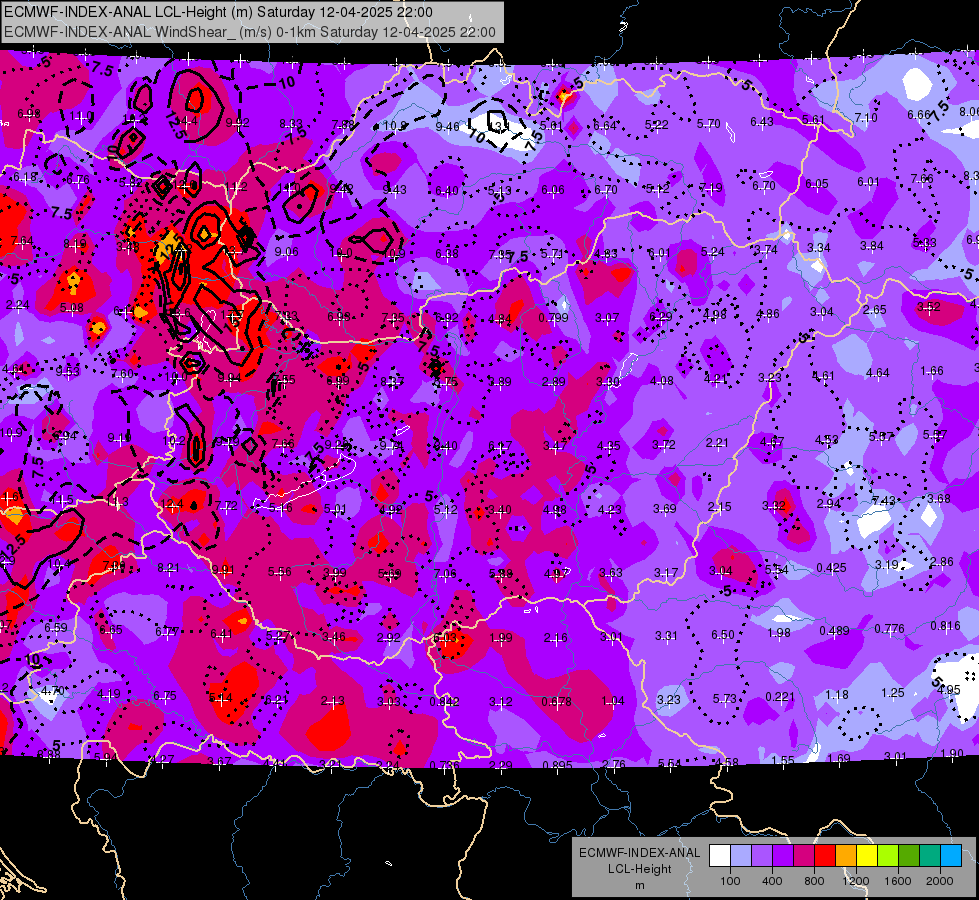Click the legend unit label m
The image size is (979, 900).
coord(640,886)
